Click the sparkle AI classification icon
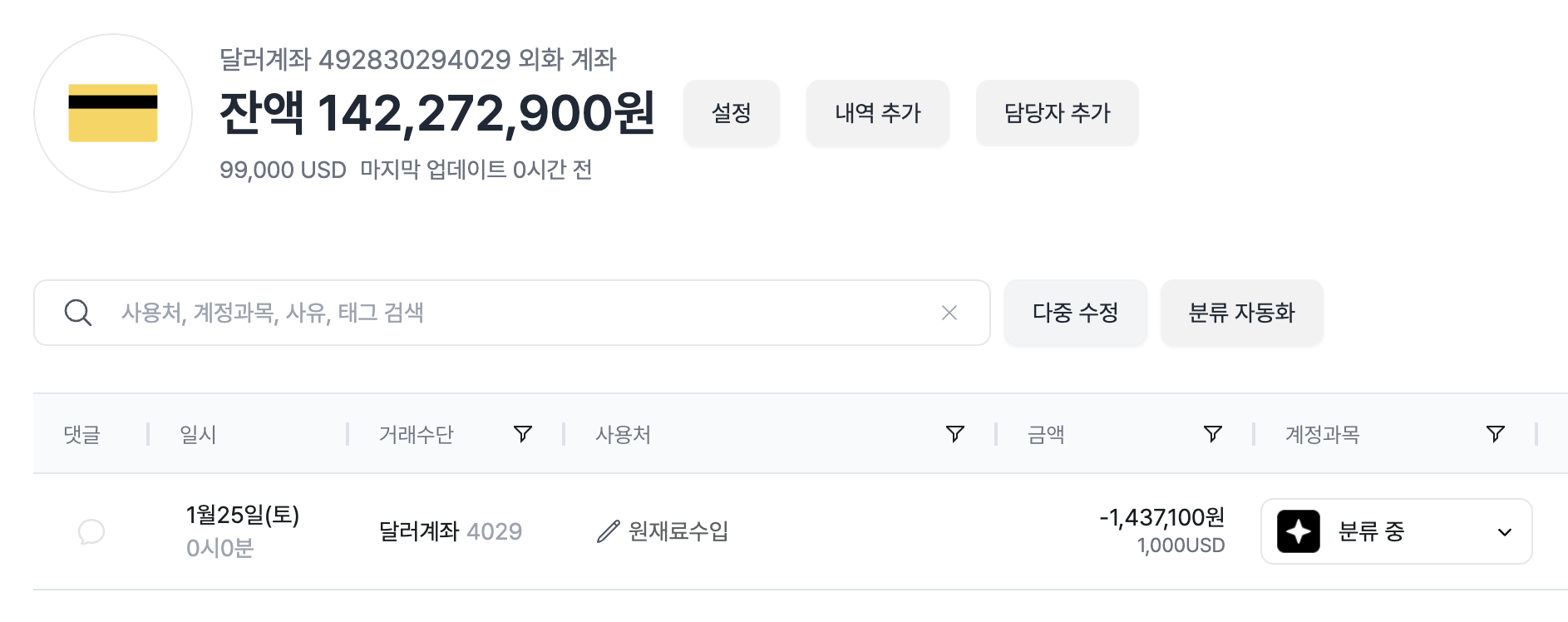 pos(1298,531)
